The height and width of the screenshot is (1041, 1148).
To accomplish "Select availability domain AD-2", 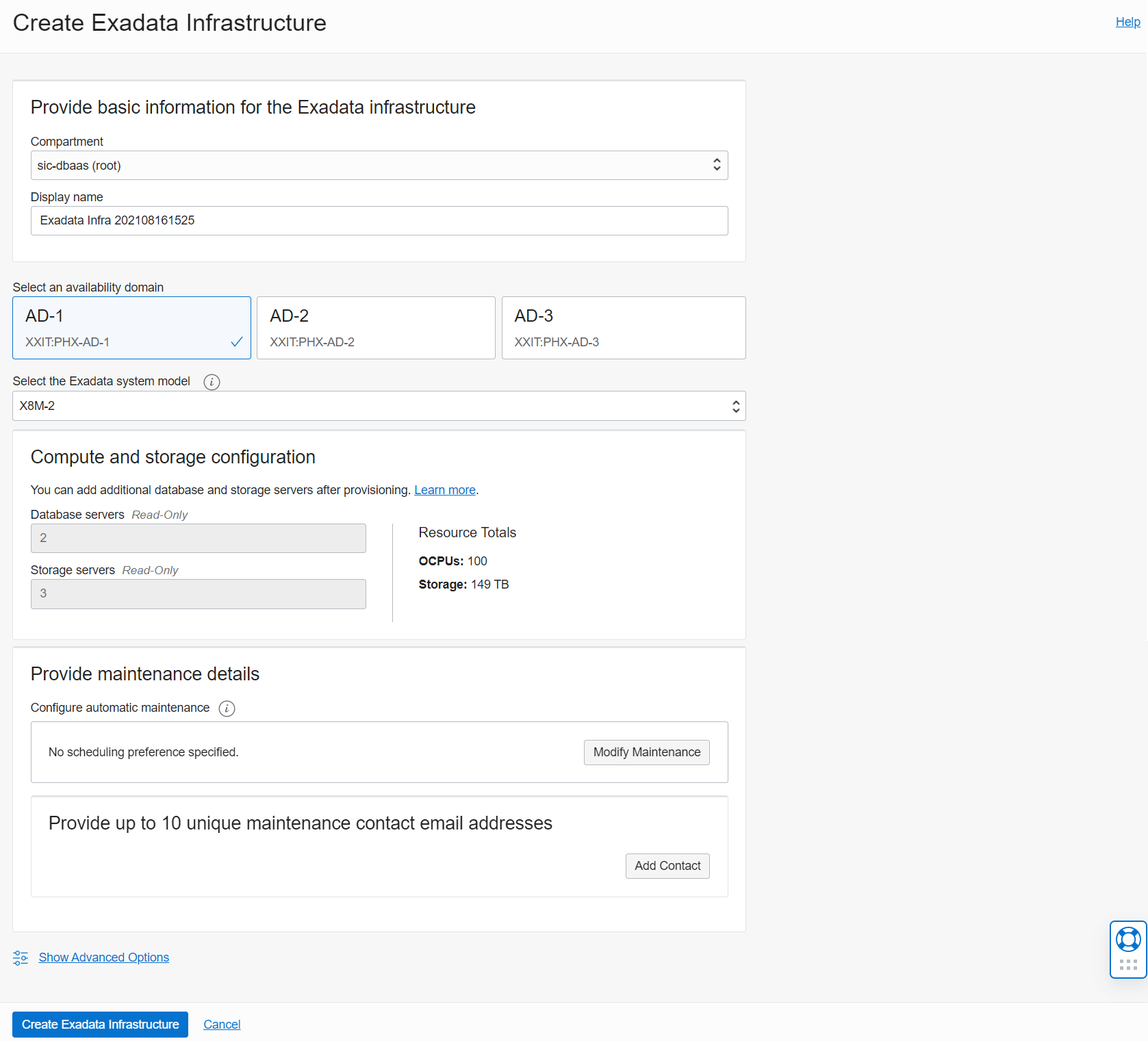I will [x=376, y=327].
